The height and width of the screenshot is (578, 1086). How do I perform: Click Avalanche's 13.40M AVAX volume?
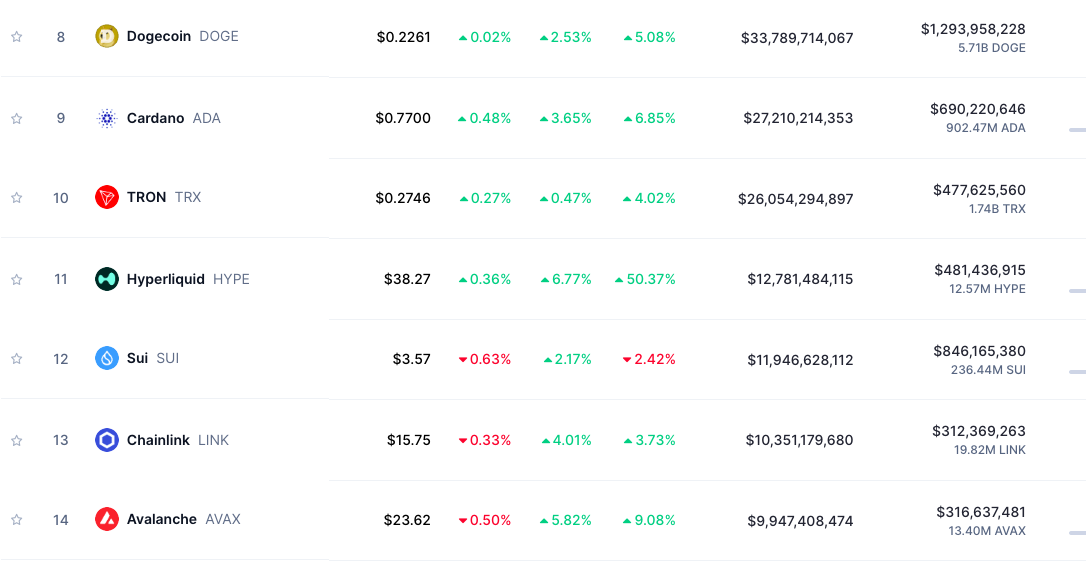tap(986, 531)
